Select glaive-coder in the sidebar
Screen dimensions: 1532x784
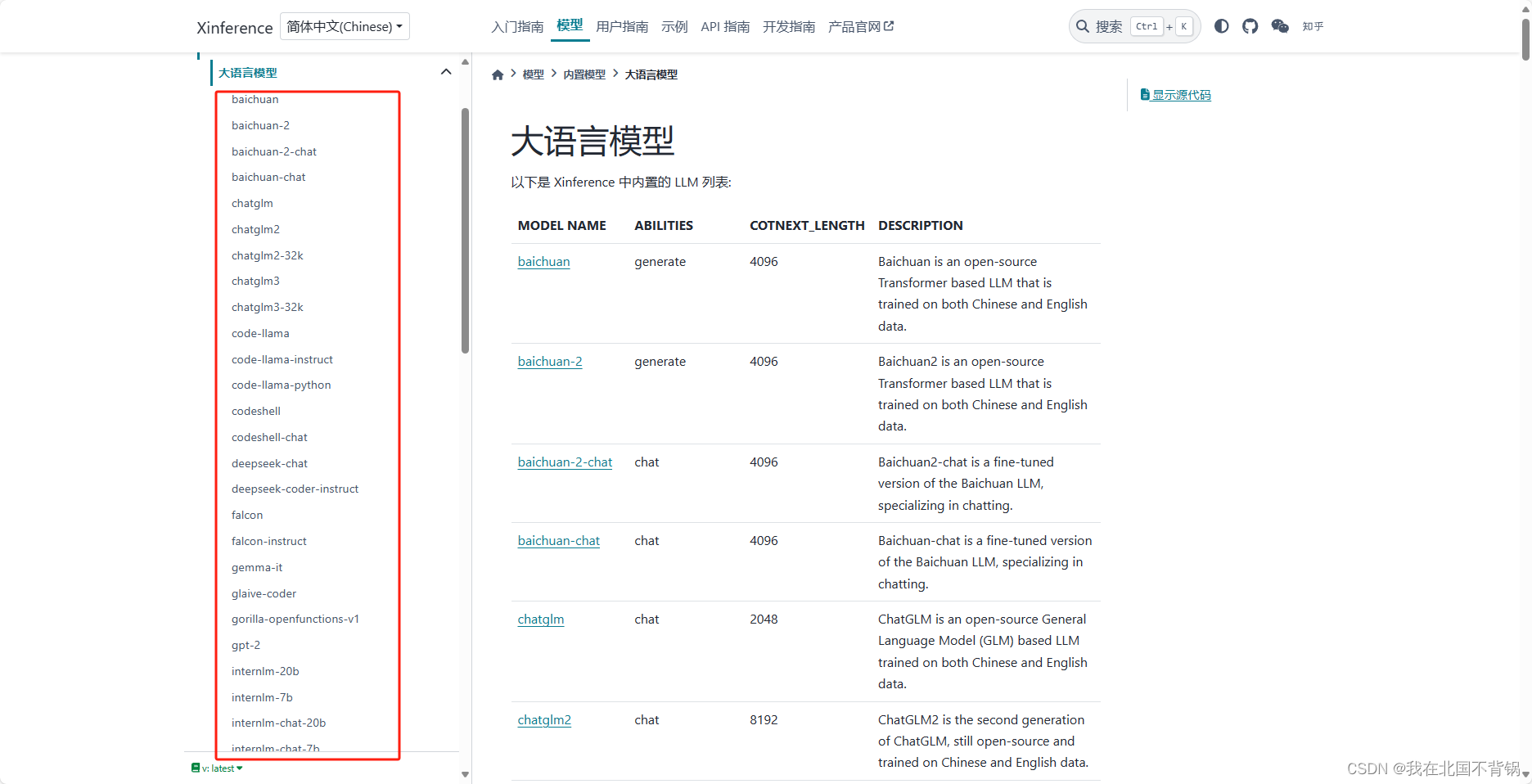(264, 593)
